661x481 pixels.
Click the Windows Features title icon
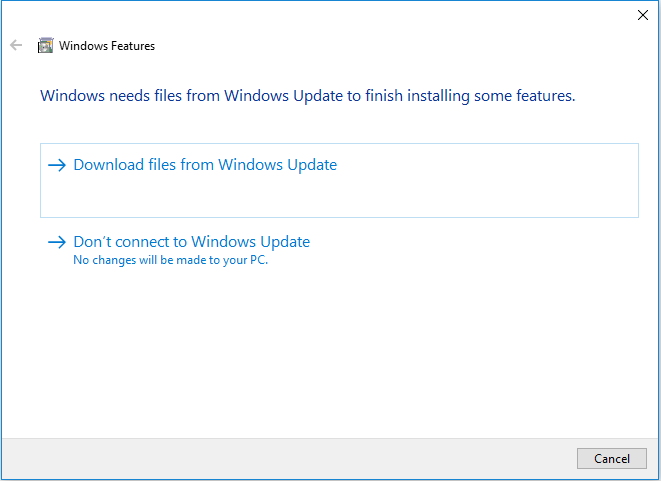[x=46, y=45]
